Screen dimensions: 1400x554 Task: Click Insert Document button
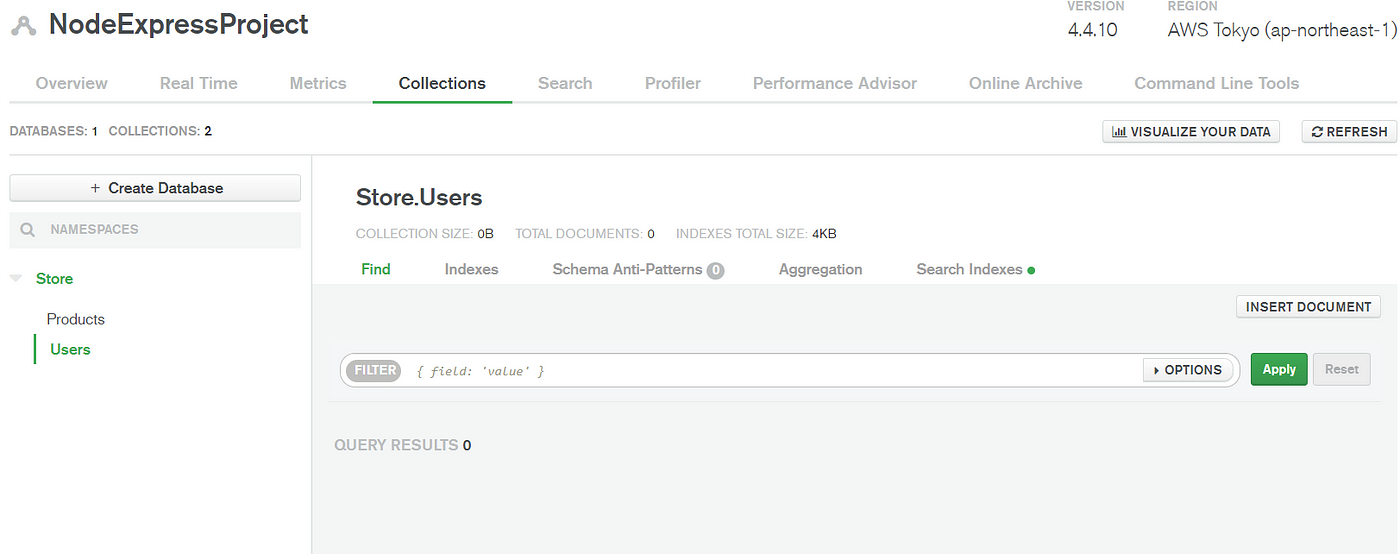(1309, 307)
